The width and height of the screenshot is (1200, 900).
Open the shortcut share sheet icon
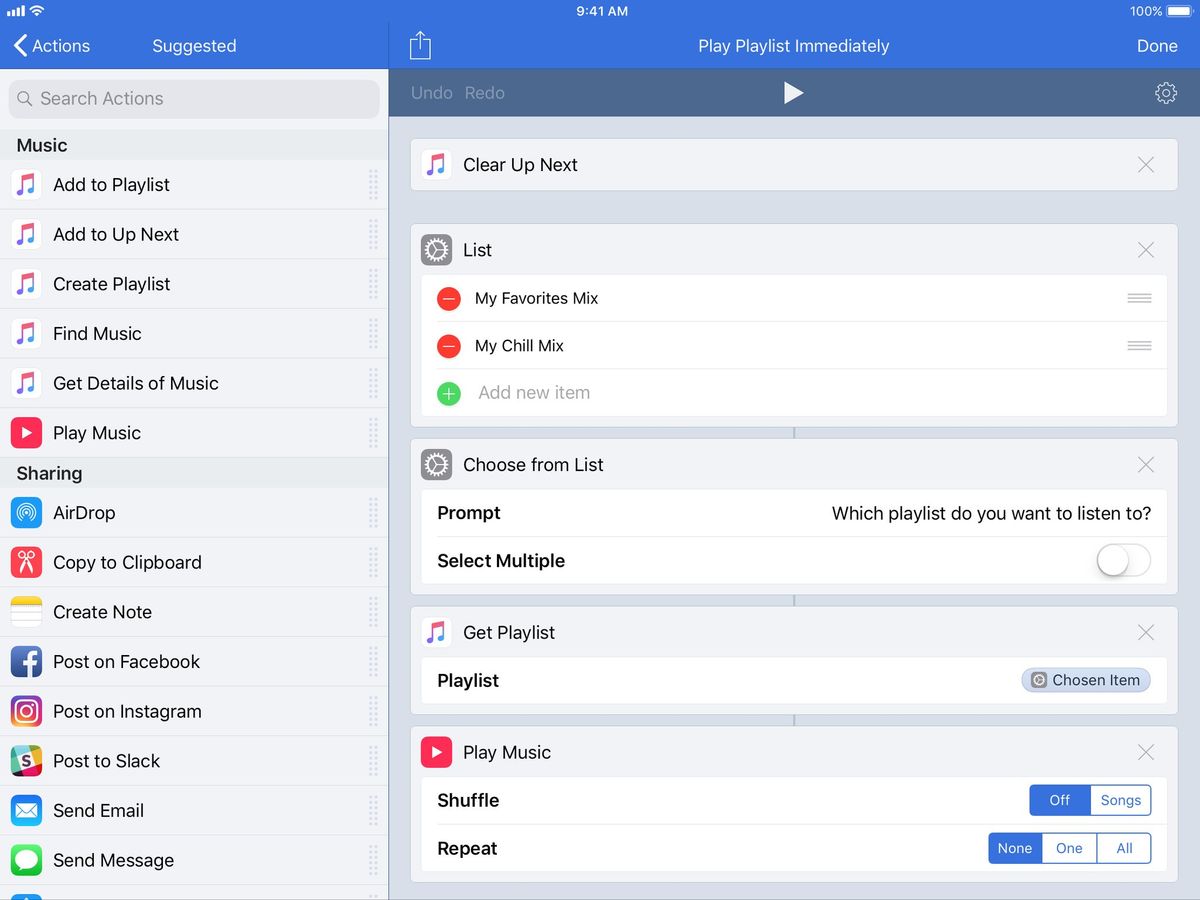[x=420, y=45]
